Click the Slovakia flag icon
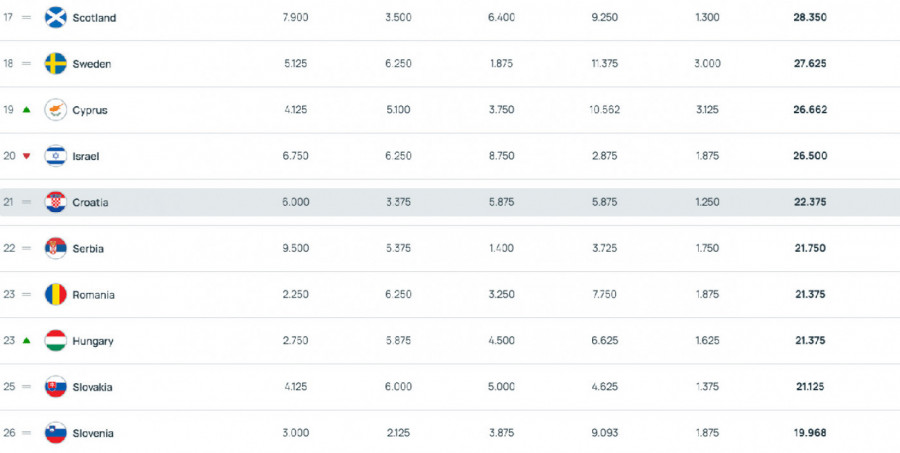 point(56,386)
